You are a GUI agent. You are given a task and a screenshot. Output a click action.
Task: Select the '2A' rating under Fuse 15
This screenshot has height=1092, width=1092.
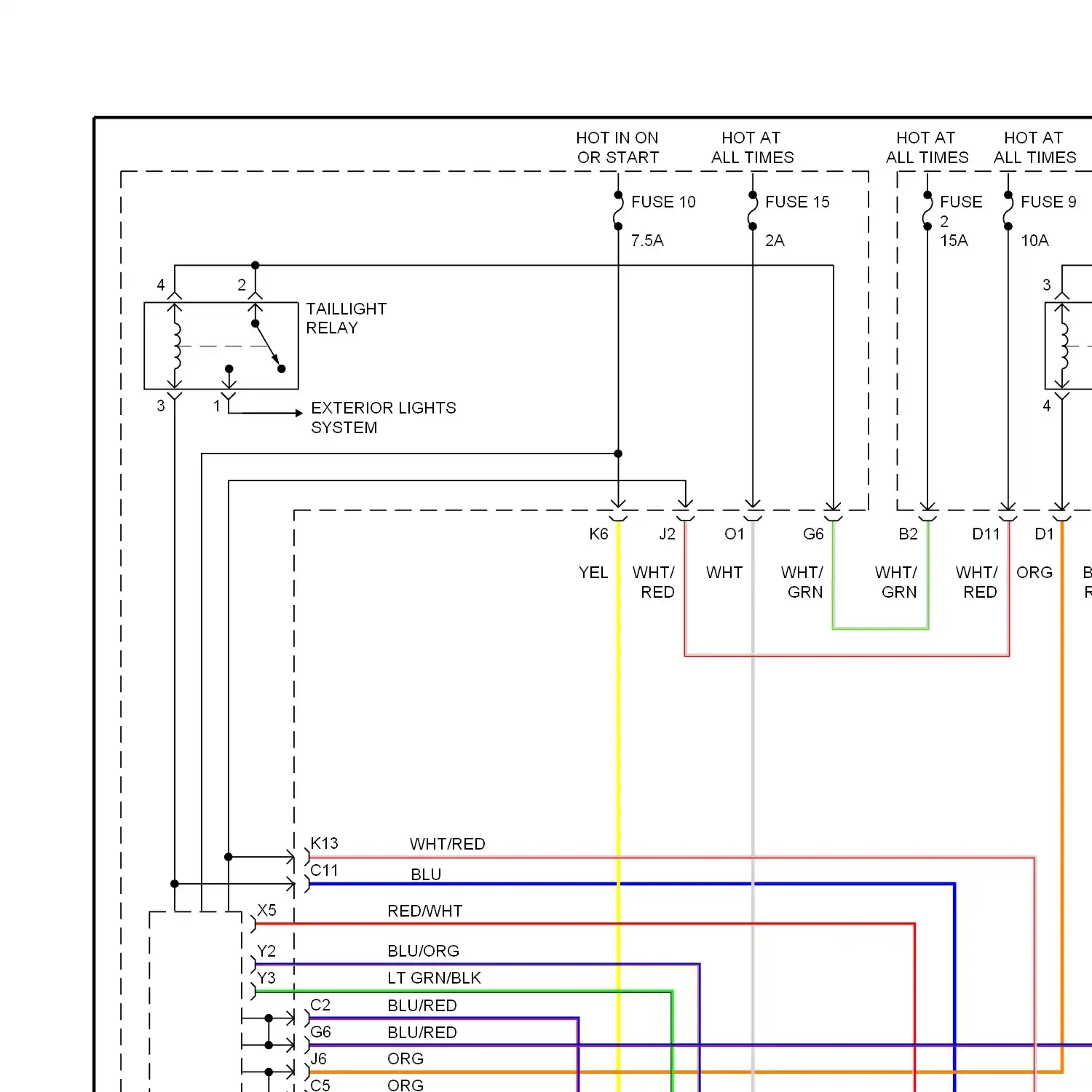(x=775, y=240)
